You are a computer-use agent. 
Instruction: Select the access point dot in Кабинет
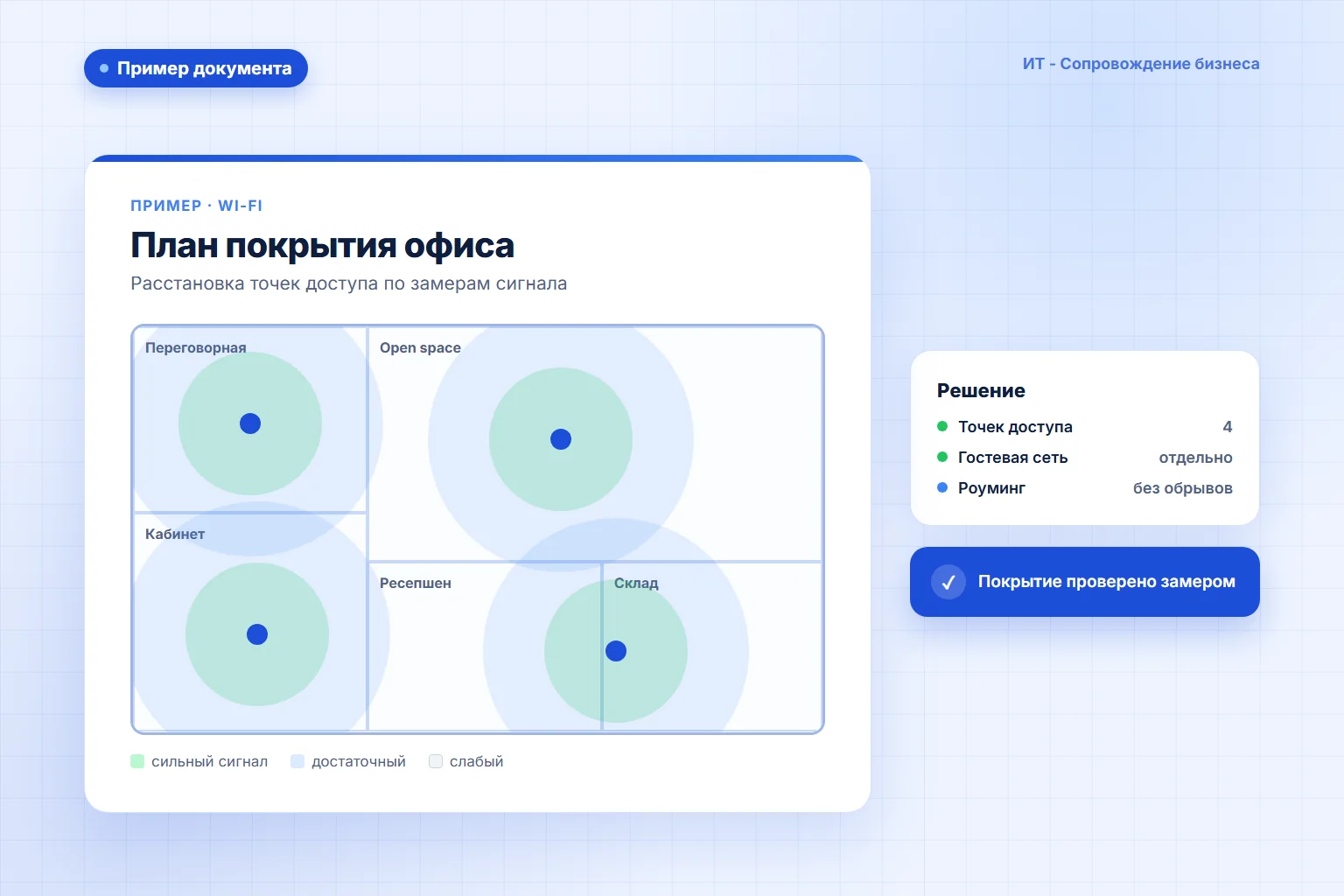click(257, 634)
